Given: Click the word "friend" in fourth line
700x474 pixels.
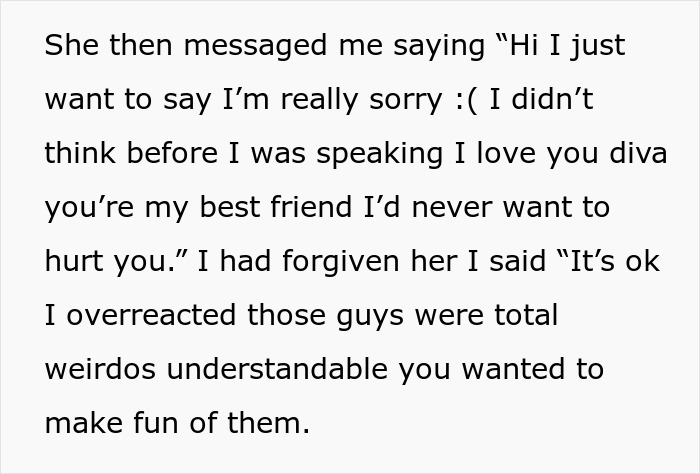Looking at the screenshot, I should [x=311, y=207].
